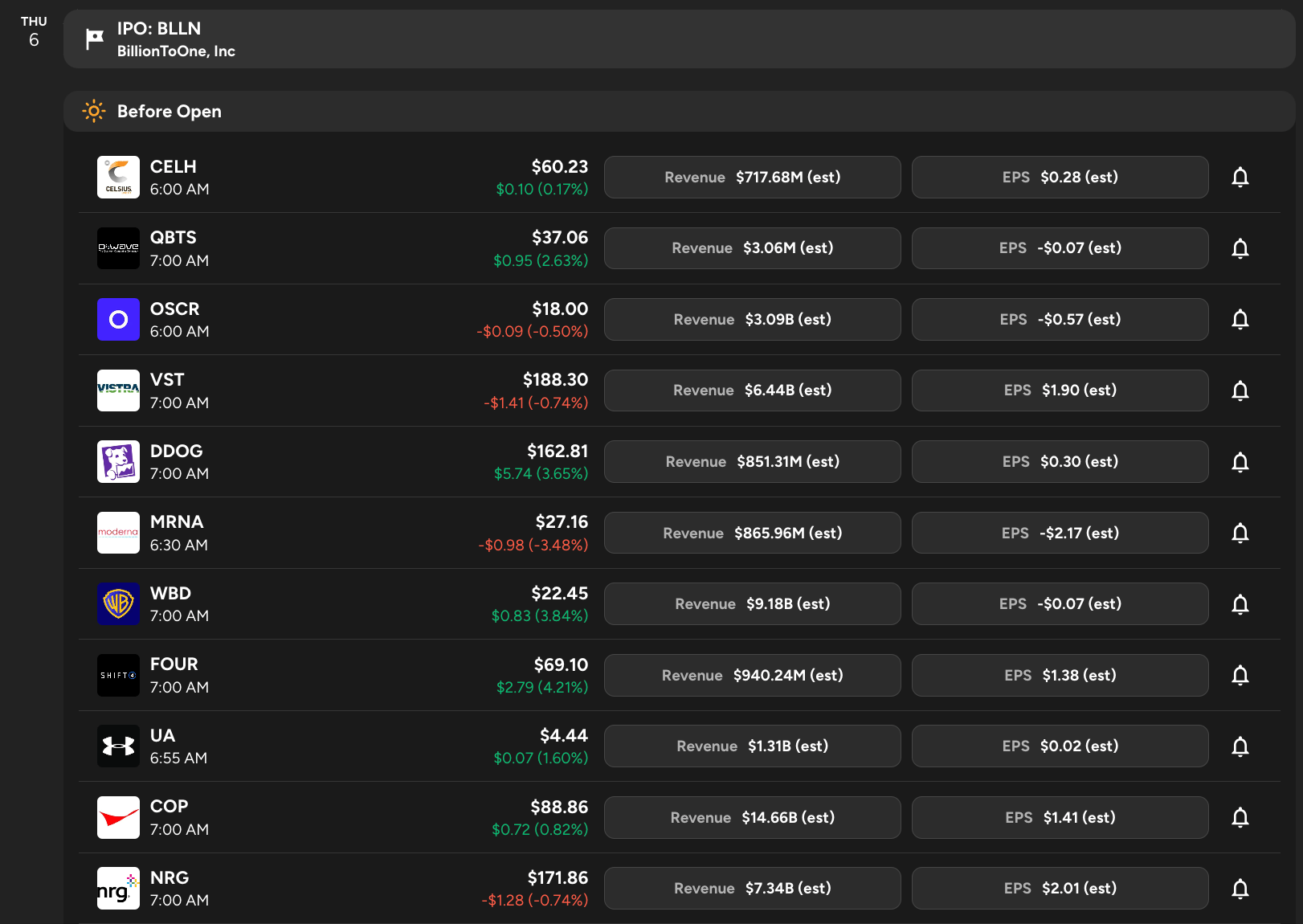Viewport: 1303px width, 924px height.
Task: Click the ConocoPhillips red logo
Action: click(118, 817)
